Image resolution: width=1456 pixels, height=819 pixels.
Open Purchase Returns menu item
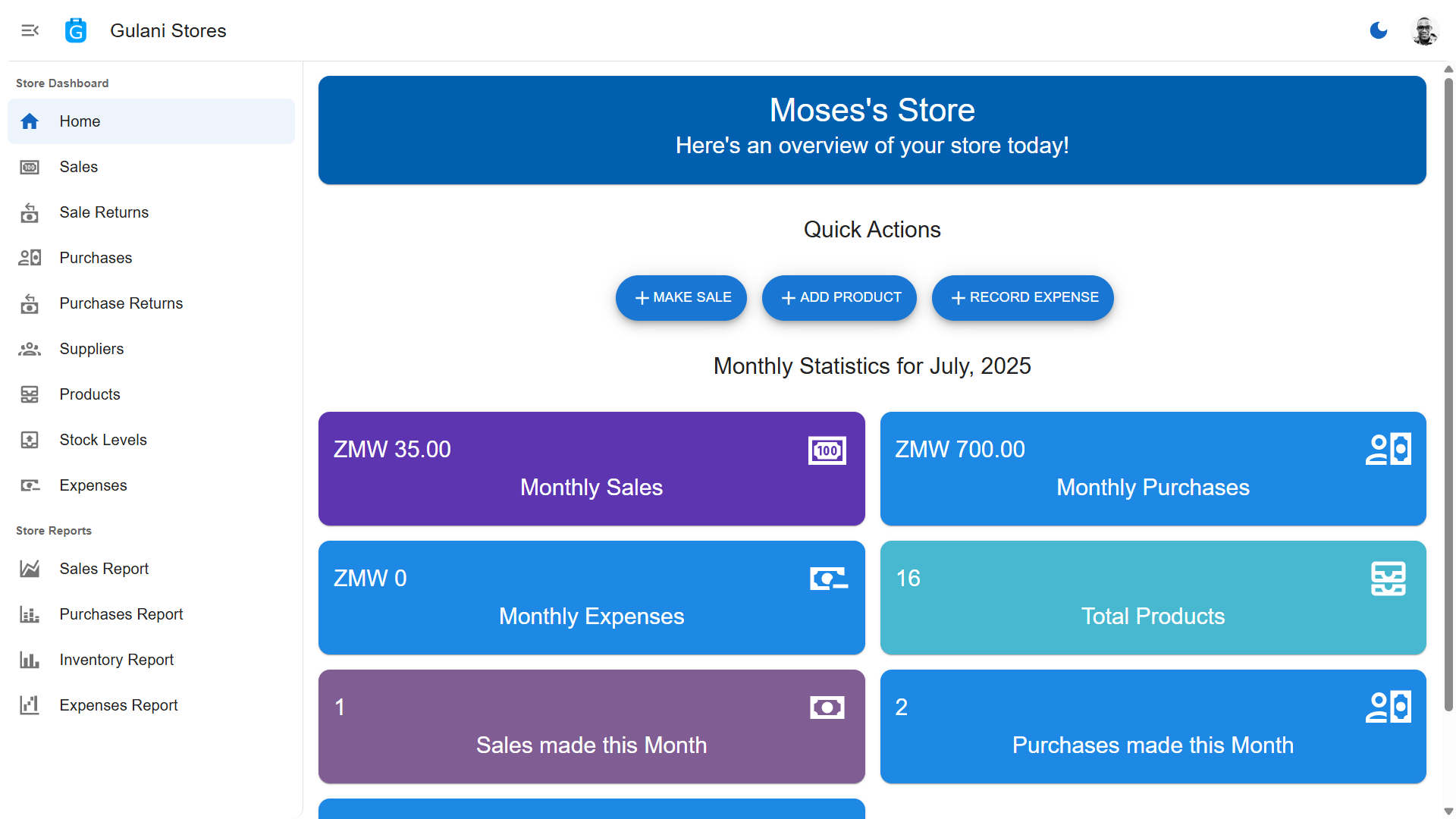point(121,303)
